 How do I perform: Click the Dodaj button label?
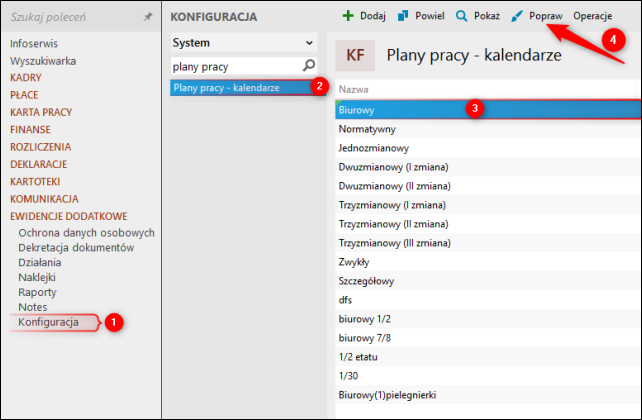coord(373,16)
